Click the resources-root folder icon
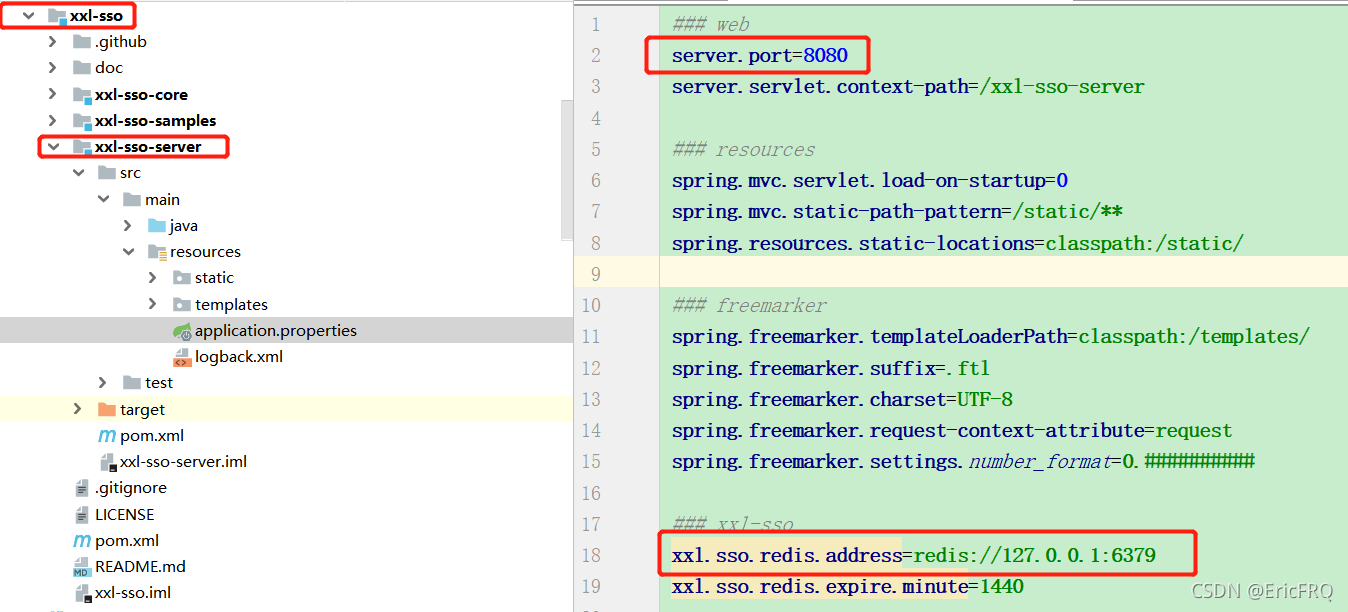Viewport: 1348px width, 612px height. (x=157, y=252)
